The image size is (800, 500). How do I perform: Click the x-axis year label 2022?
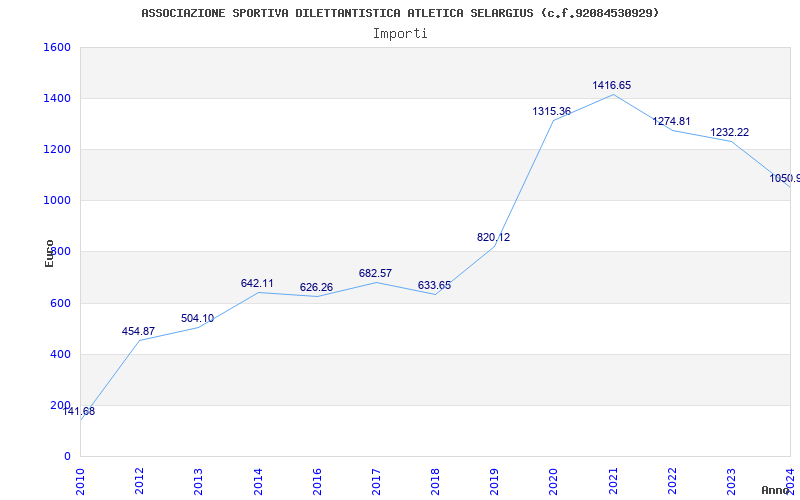tap(672, 481)
